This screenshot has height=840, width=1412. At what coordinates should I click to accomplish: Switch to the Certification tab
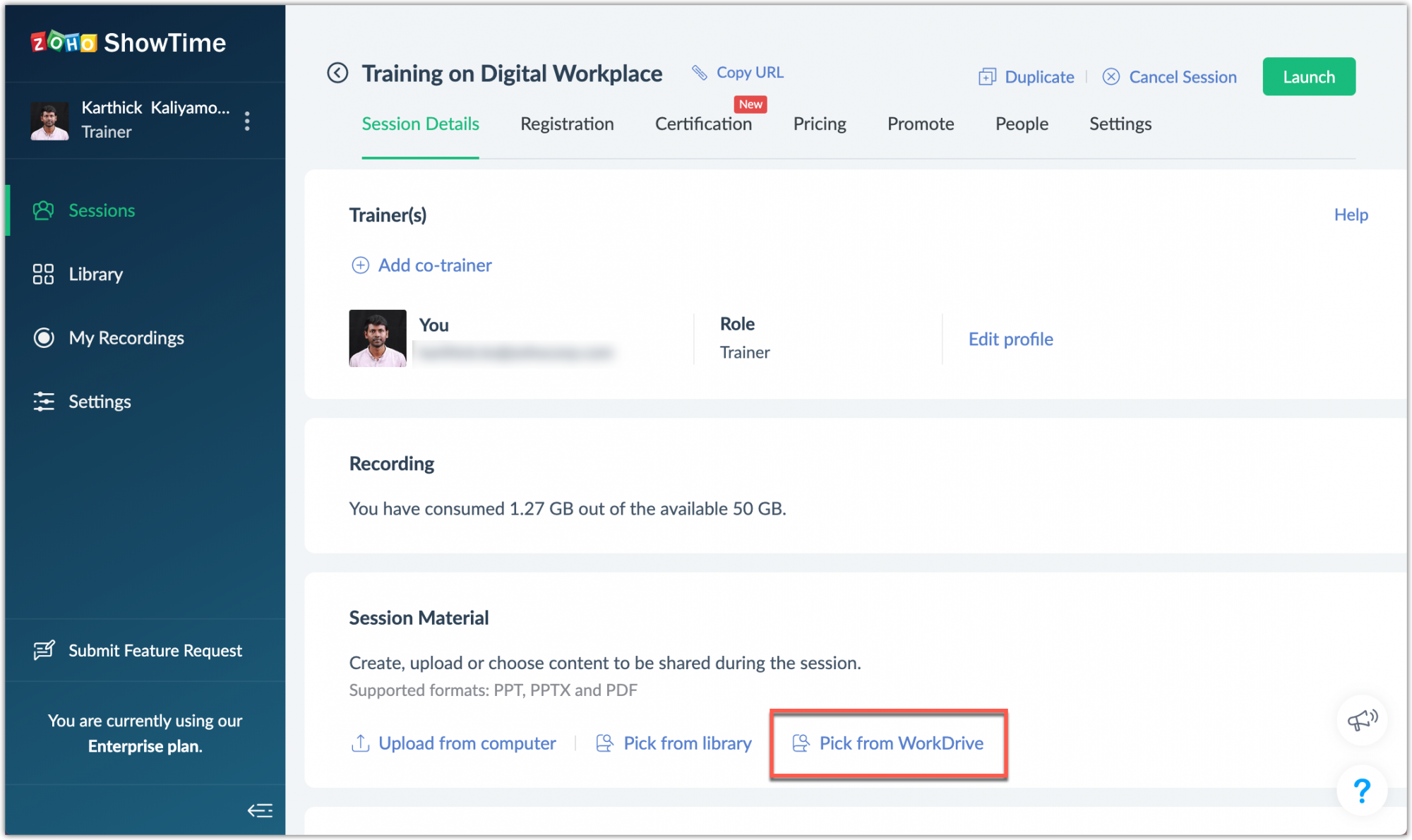coord(703,124)
